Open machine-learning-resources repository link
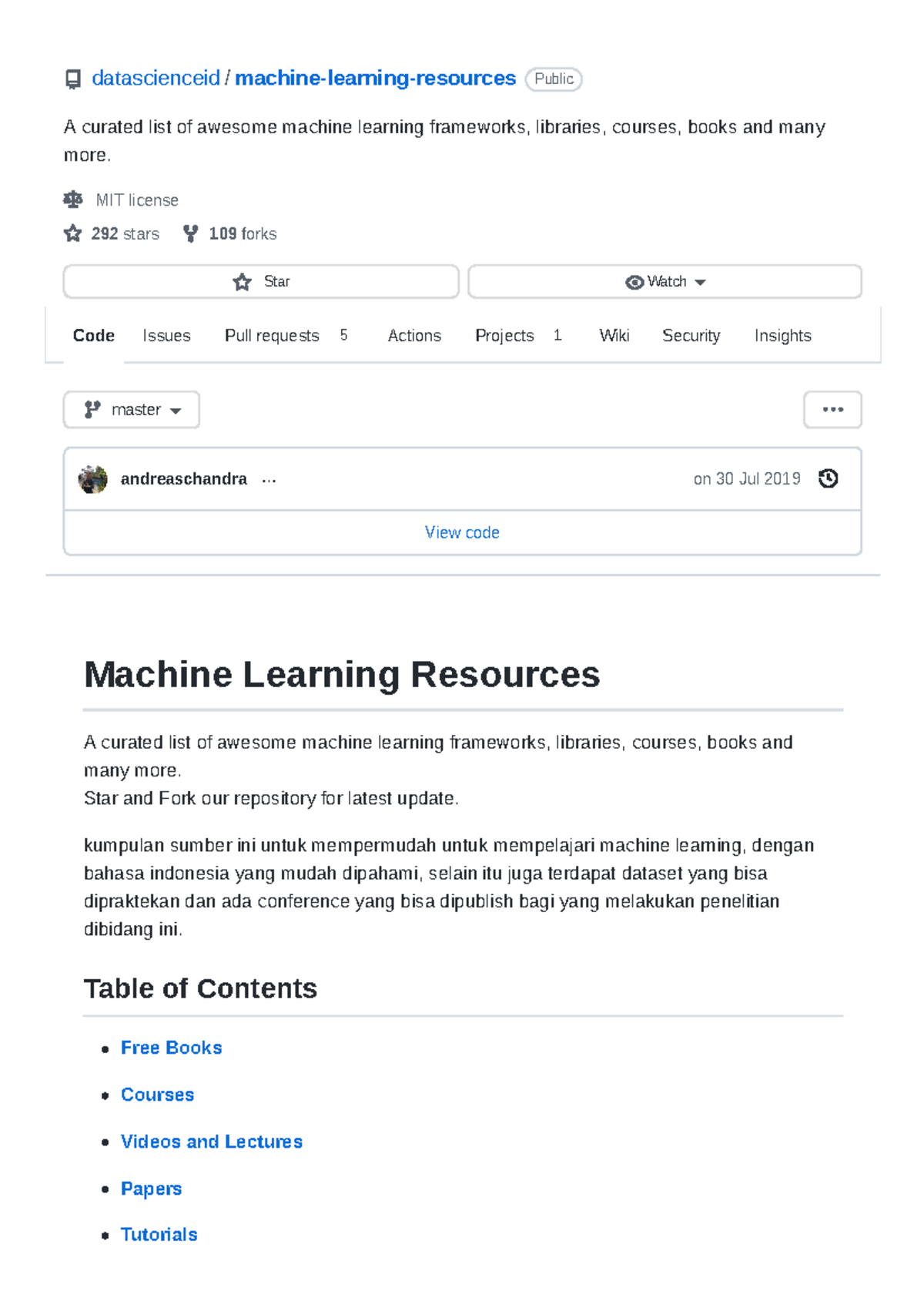The height and width of the screenshot is (1308, 924). 375,79
